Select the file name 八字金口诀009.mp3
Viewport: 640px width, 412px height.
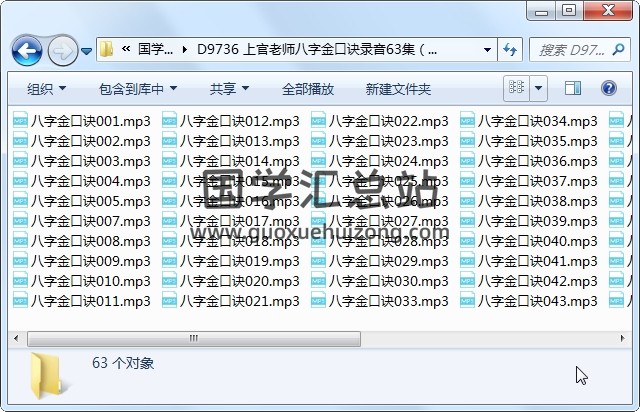91,261
